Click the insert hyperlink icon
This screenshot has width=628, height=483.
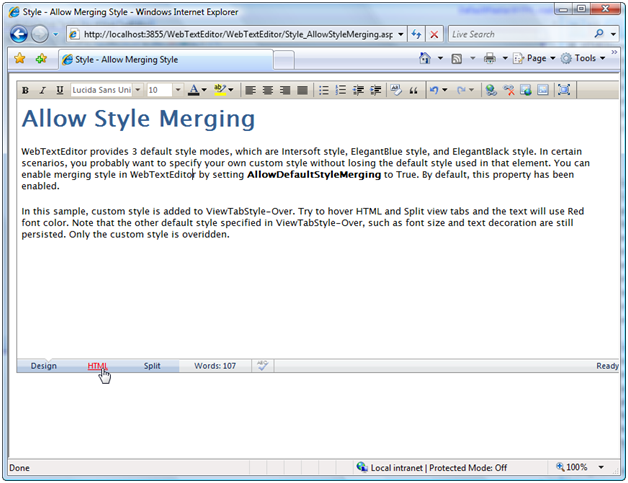click(490, 90)
